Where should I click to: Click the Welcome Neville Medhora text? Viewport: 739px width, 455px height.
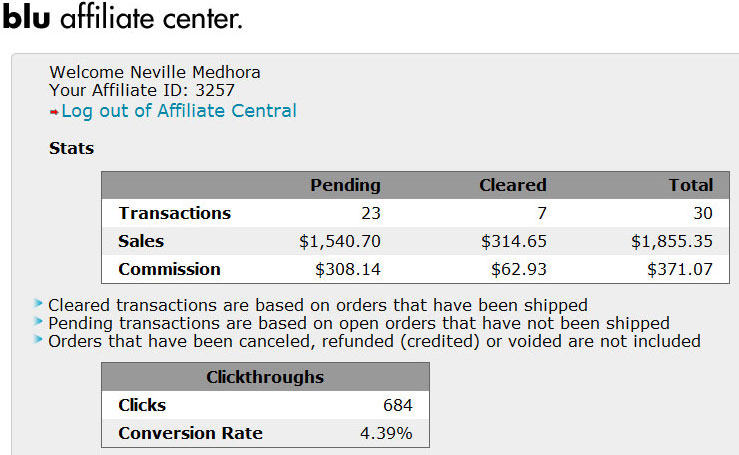tap(155, 72)
